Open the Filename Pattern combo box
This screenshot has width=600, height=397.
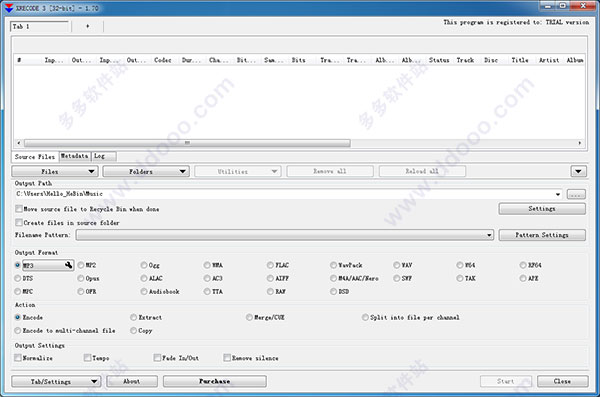[x=285, y=235]
